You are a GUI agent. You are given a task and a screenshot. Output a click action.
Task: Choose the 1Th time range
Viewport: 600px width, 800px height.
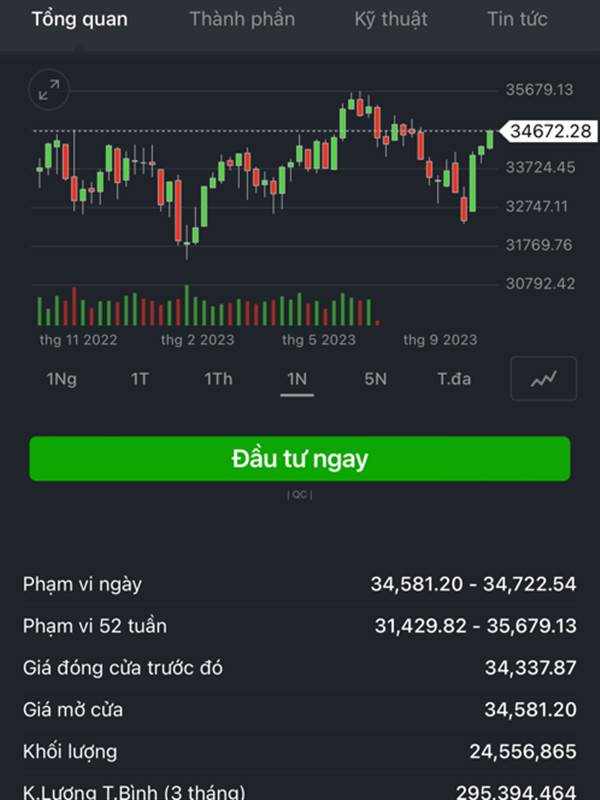point(218,379)
